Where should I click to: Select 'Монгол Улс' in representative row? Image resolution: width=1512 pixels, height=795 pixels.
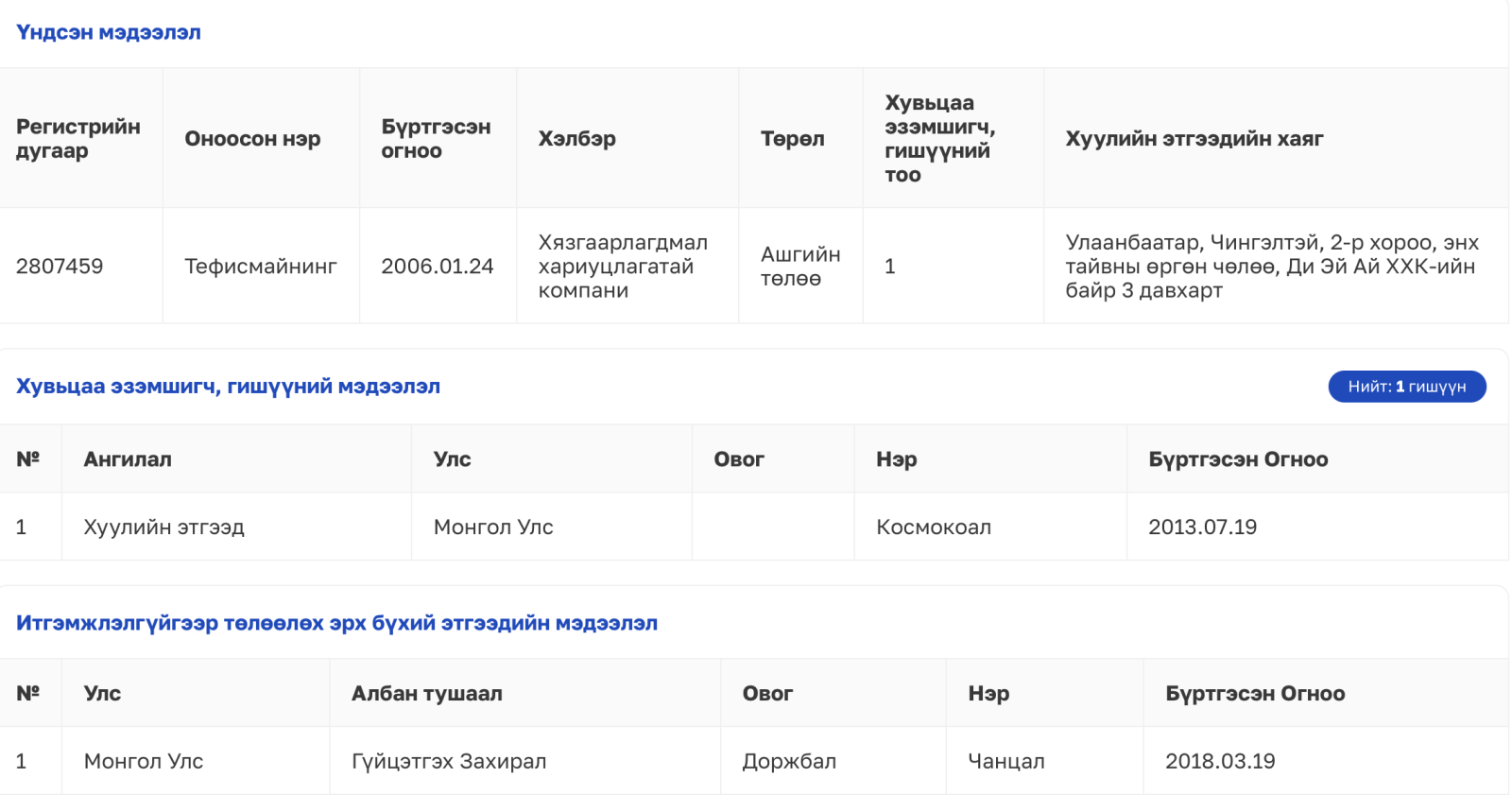tap(144, 762)
